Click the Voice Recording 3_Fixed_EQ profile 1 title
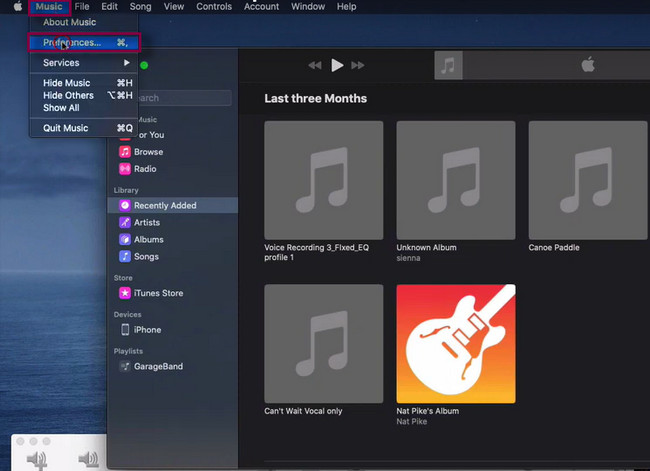The image size is (650, 471). (x=317, y=252)
